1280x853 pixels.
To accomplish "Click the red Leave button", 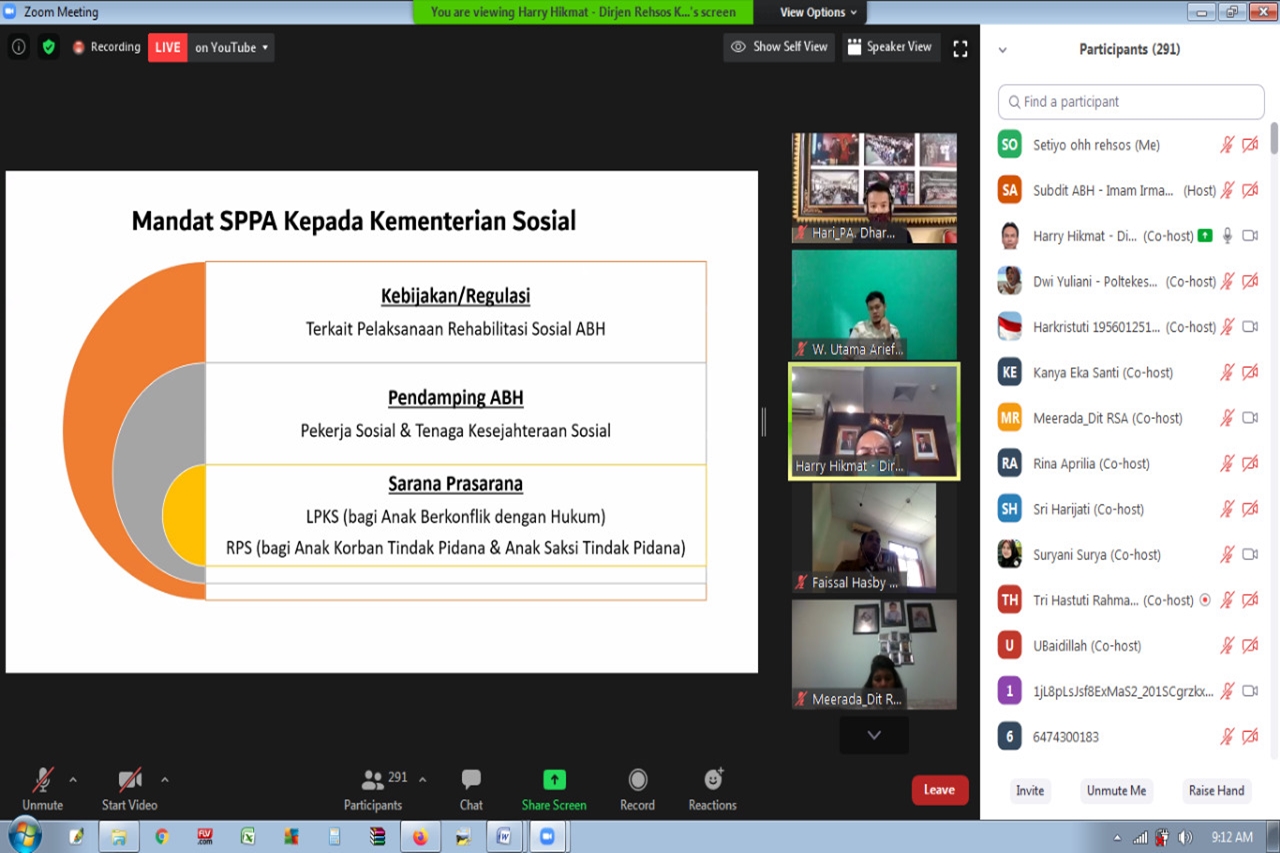I will pos(940,790).
